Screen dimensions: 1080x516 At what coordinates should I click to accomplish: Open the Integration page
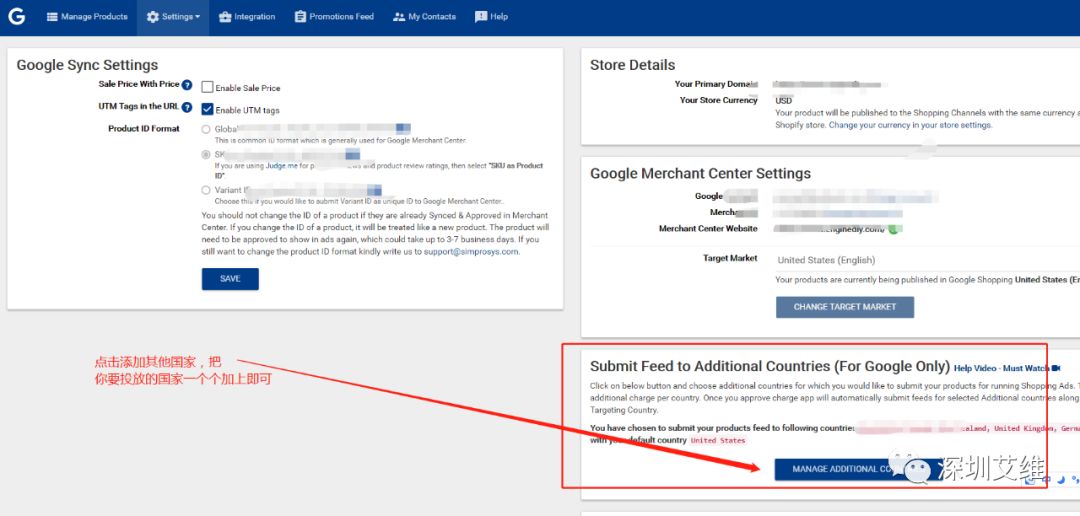tap(247, 17)
